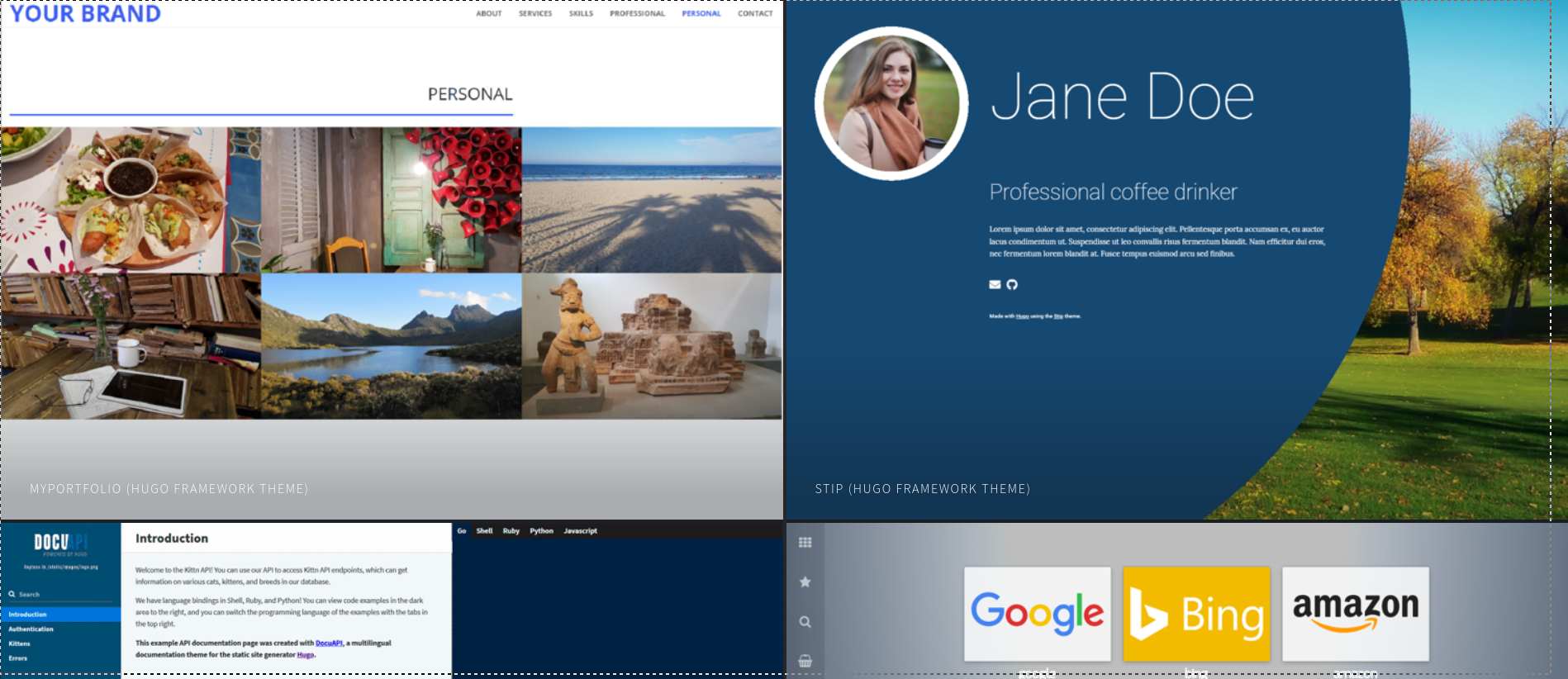Open the shopping basket icon in the sidebar
The image size is (1568, 679).
(805, 661)
